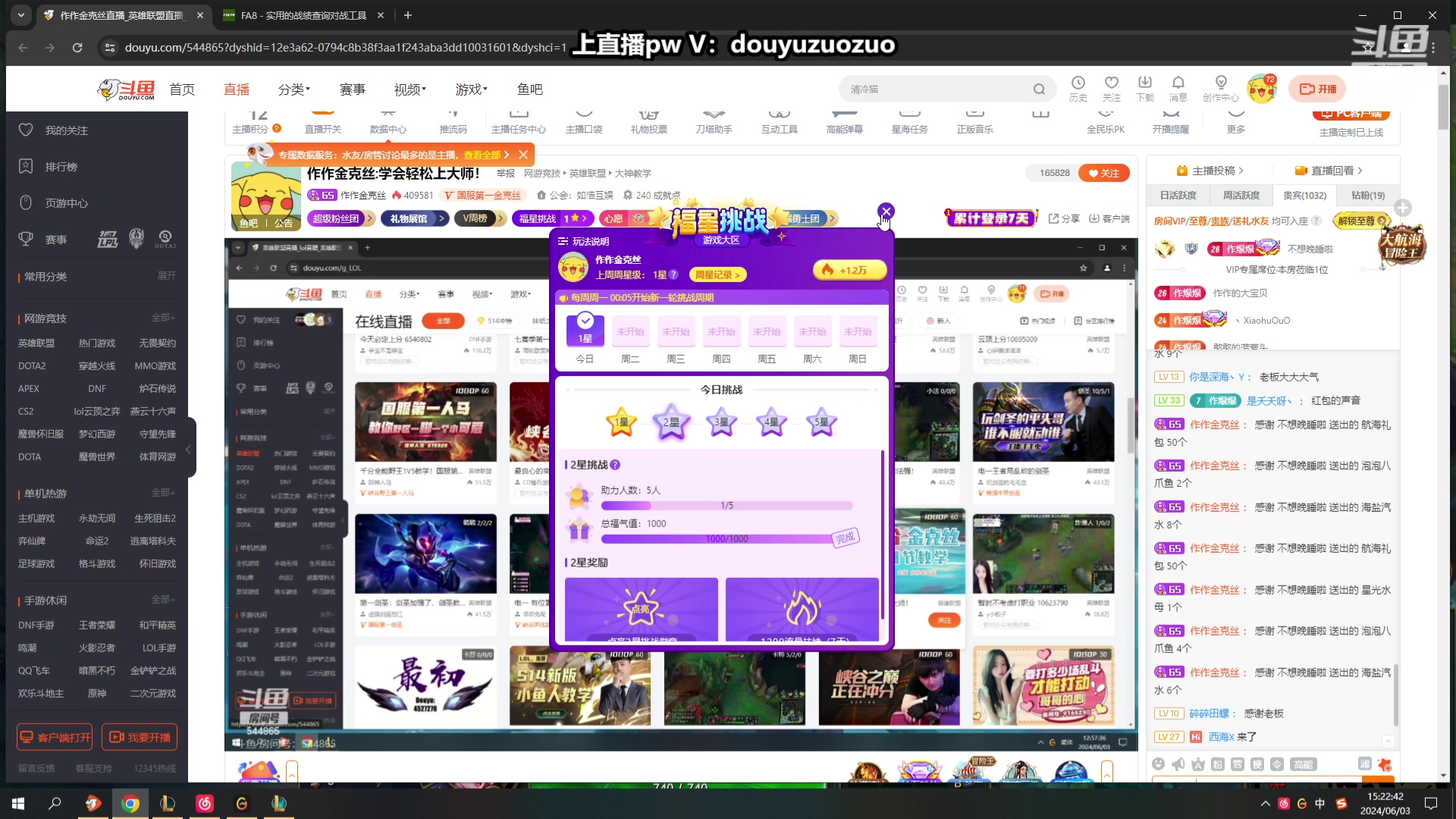Expand 手游休闲 全部+
Image resolution: width=1456 pixels, height=819 pixels.
click(x=163, y=600)
